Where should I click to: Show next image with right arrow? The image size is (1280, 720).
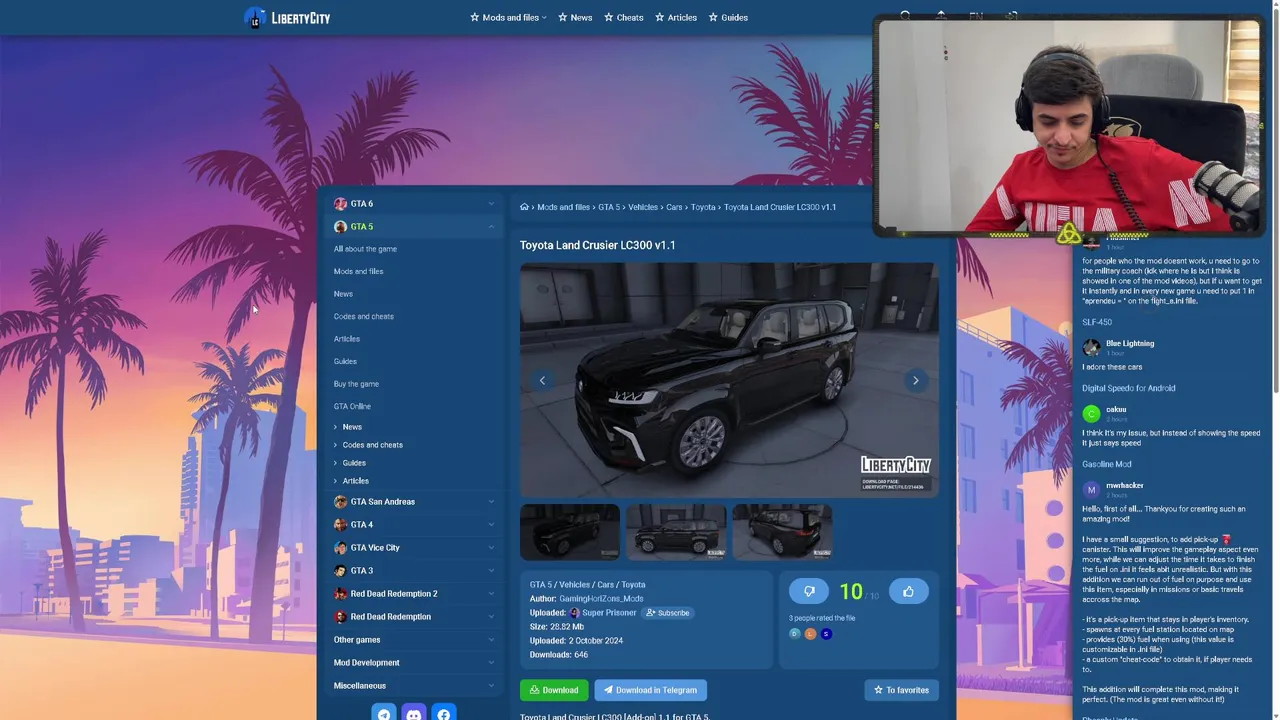click(x=915, y=380)
